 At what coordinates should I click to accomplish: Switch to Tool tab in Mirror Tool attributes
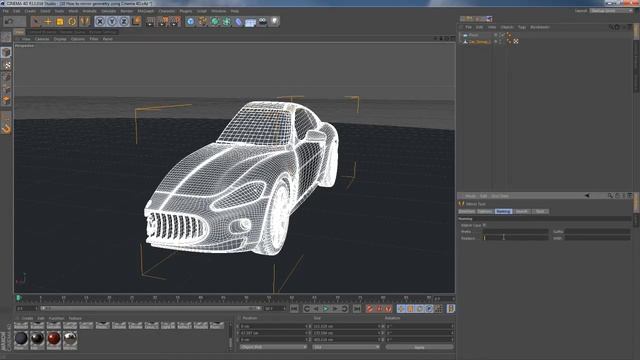(540, 211)
